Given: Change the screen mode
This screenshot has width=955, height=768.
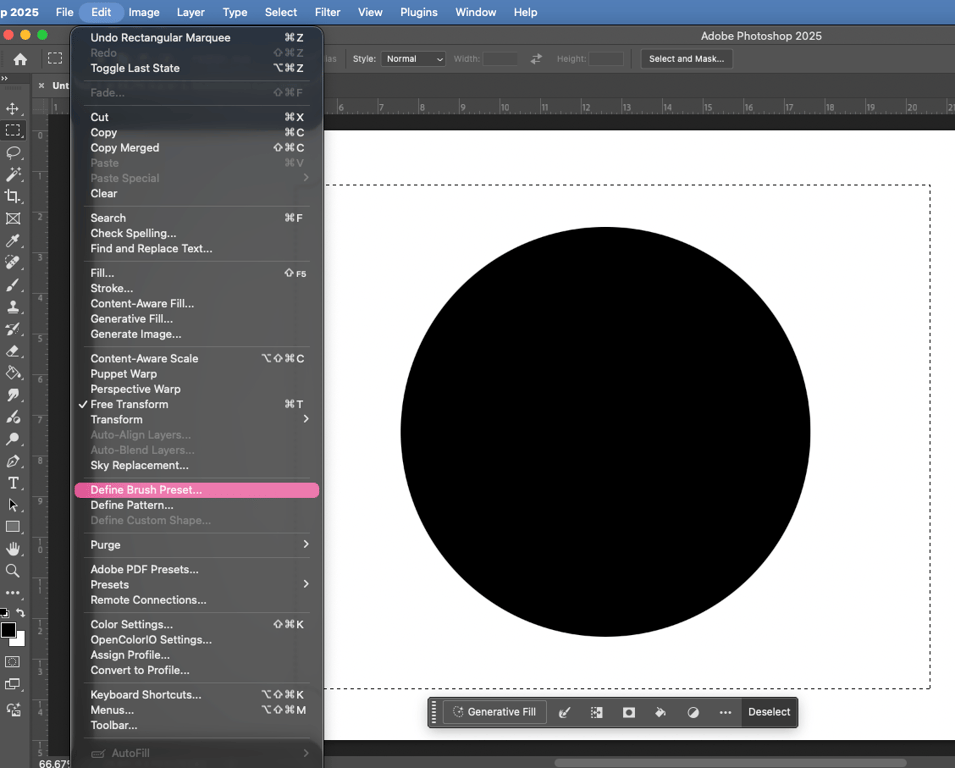Looking at the screenshot, I should (x=12, y=685).
